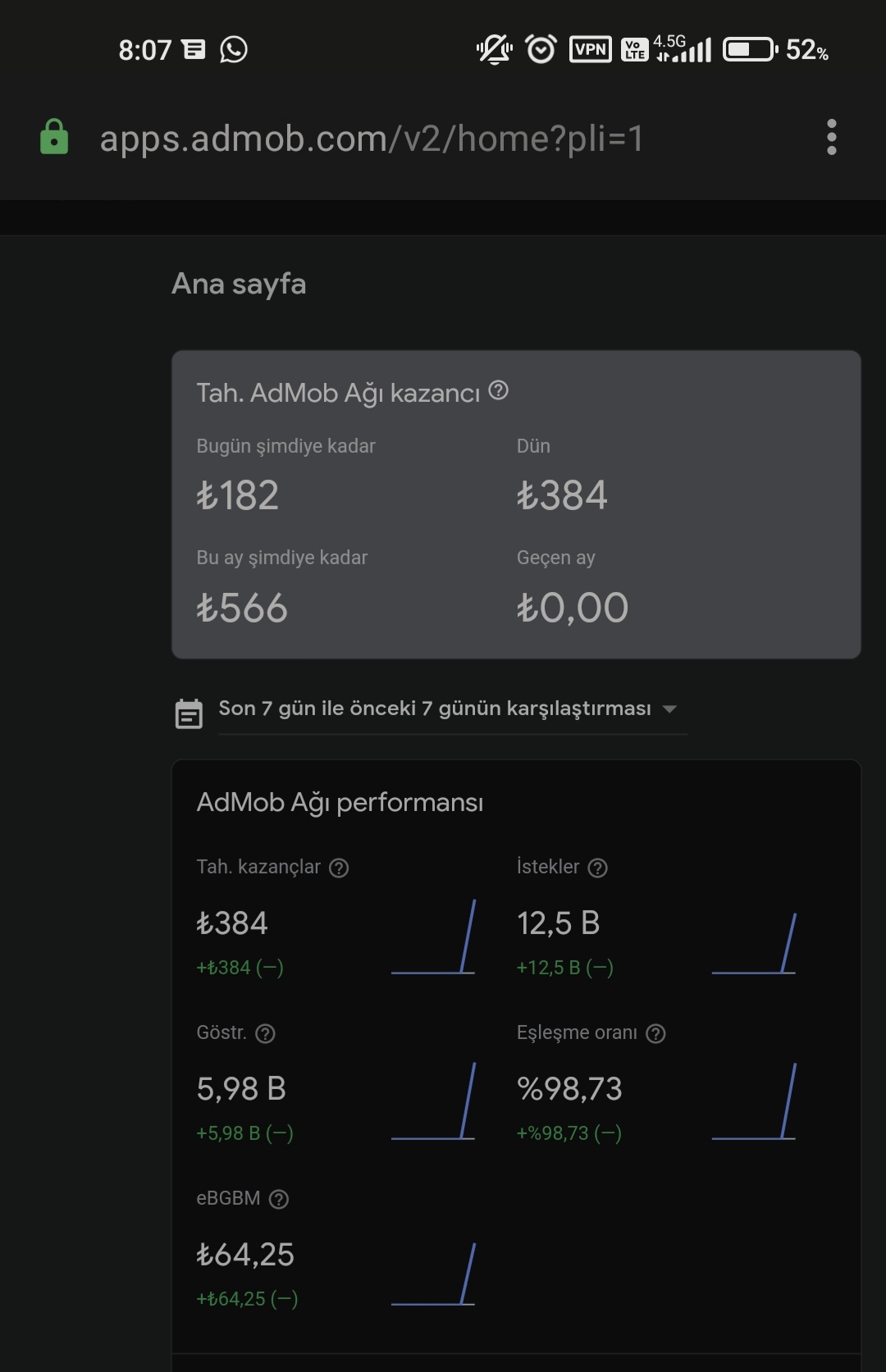The image size is (886, 1372).
Task: Open help for Tah. AdMob Ağı kazancı
Action: [x=498, y=390]
